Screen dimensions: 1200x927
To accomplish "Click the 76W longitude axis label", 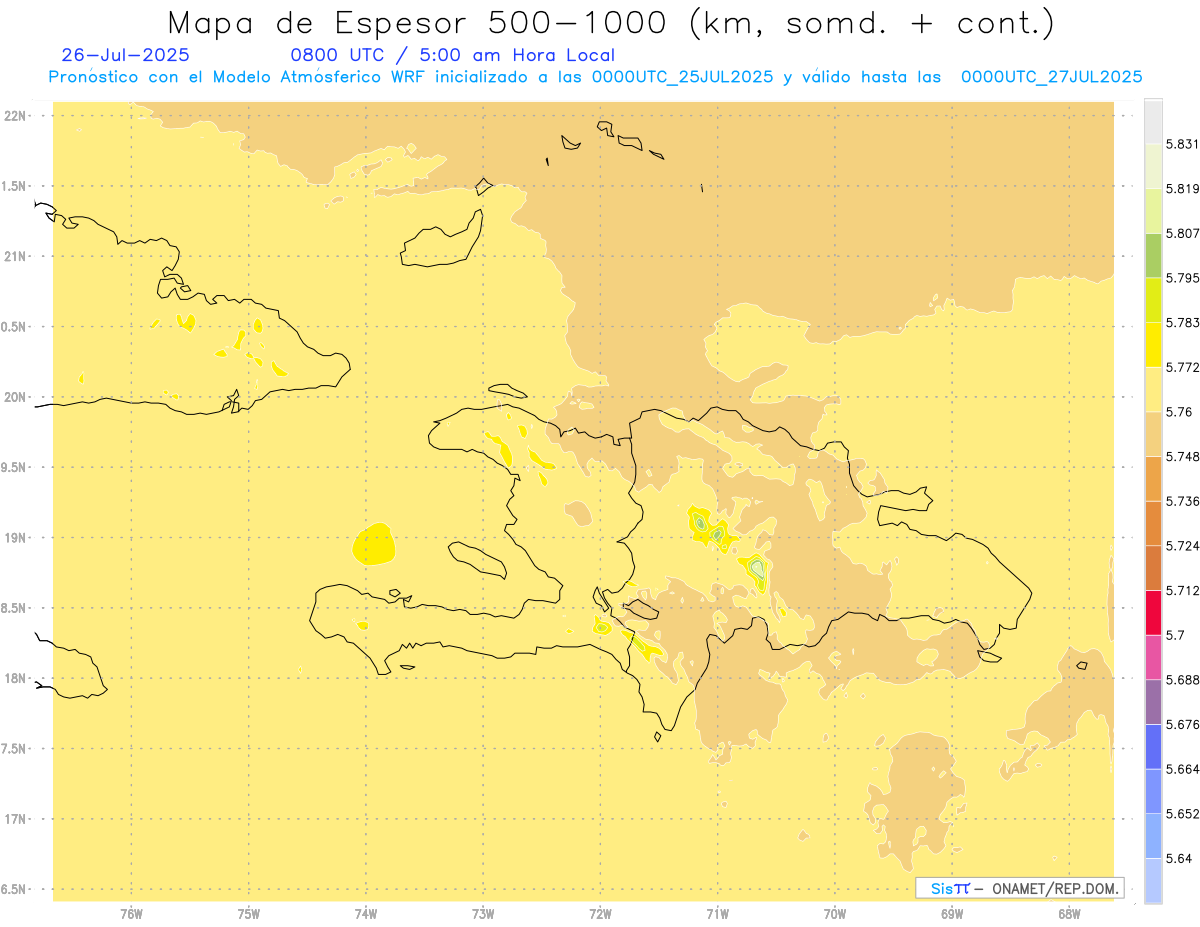I will click(131, 914).
